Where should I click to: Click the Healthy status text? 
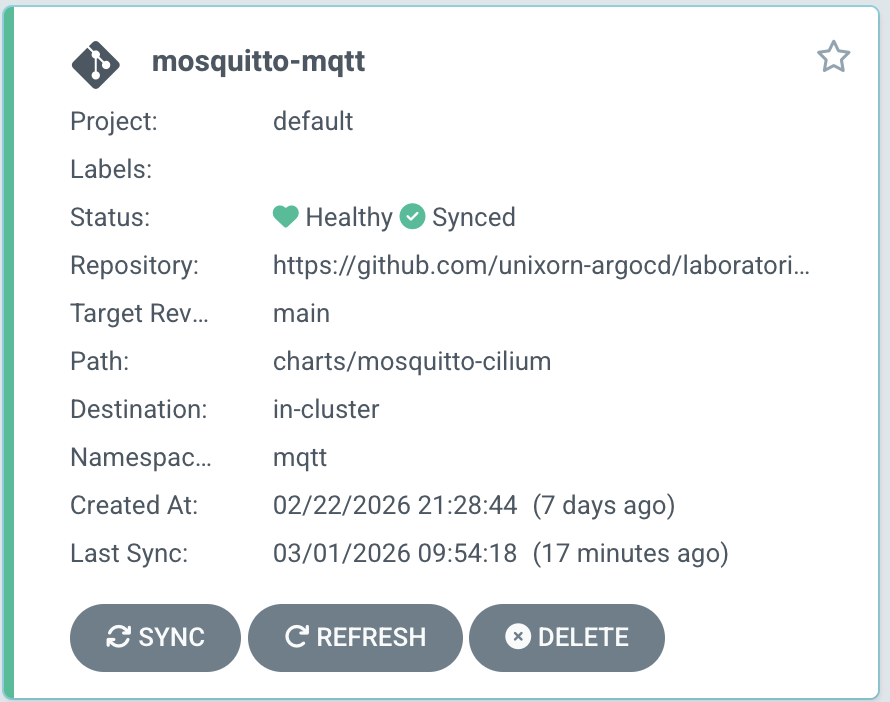click(349, 217)
